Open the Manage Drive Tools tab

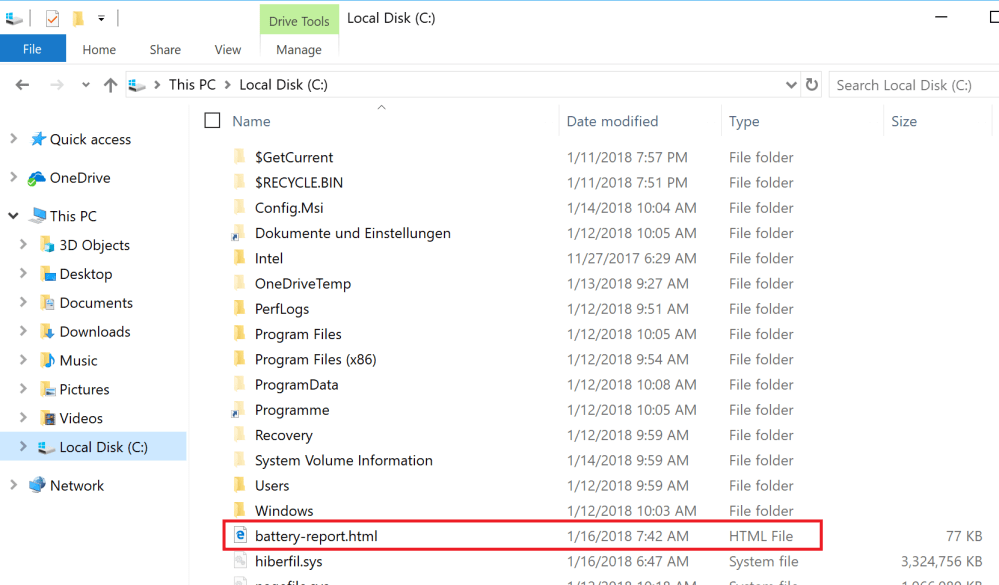[x=299, y=49]
